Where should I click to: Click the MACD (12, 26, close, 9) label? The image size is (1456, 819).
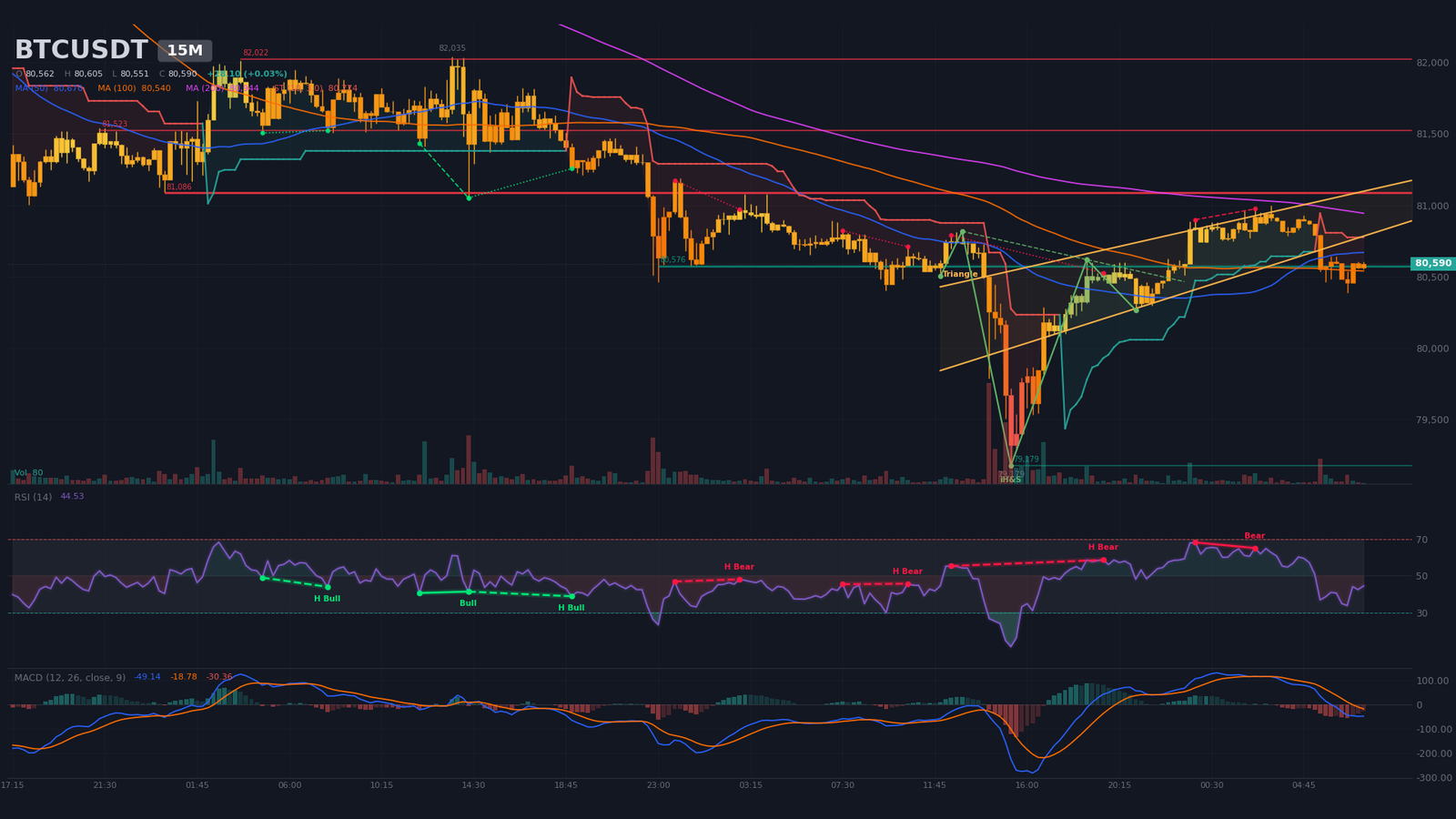tap(70, 677)
